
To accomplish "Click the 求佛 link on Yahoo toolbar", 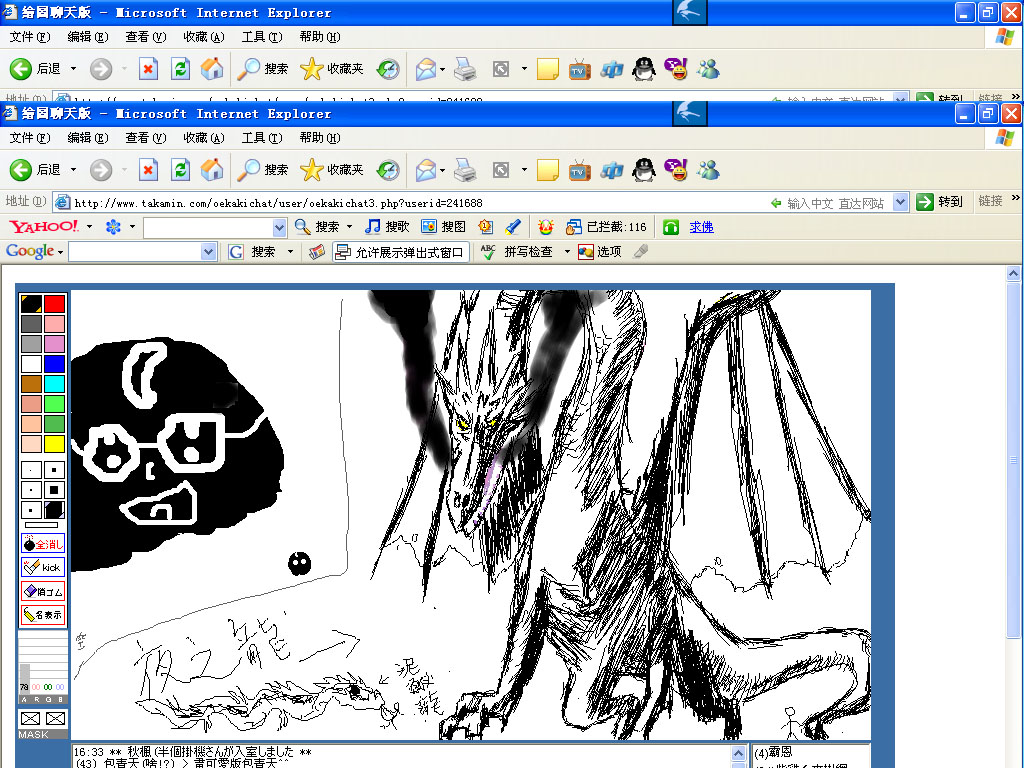I will tap(701, 227).
